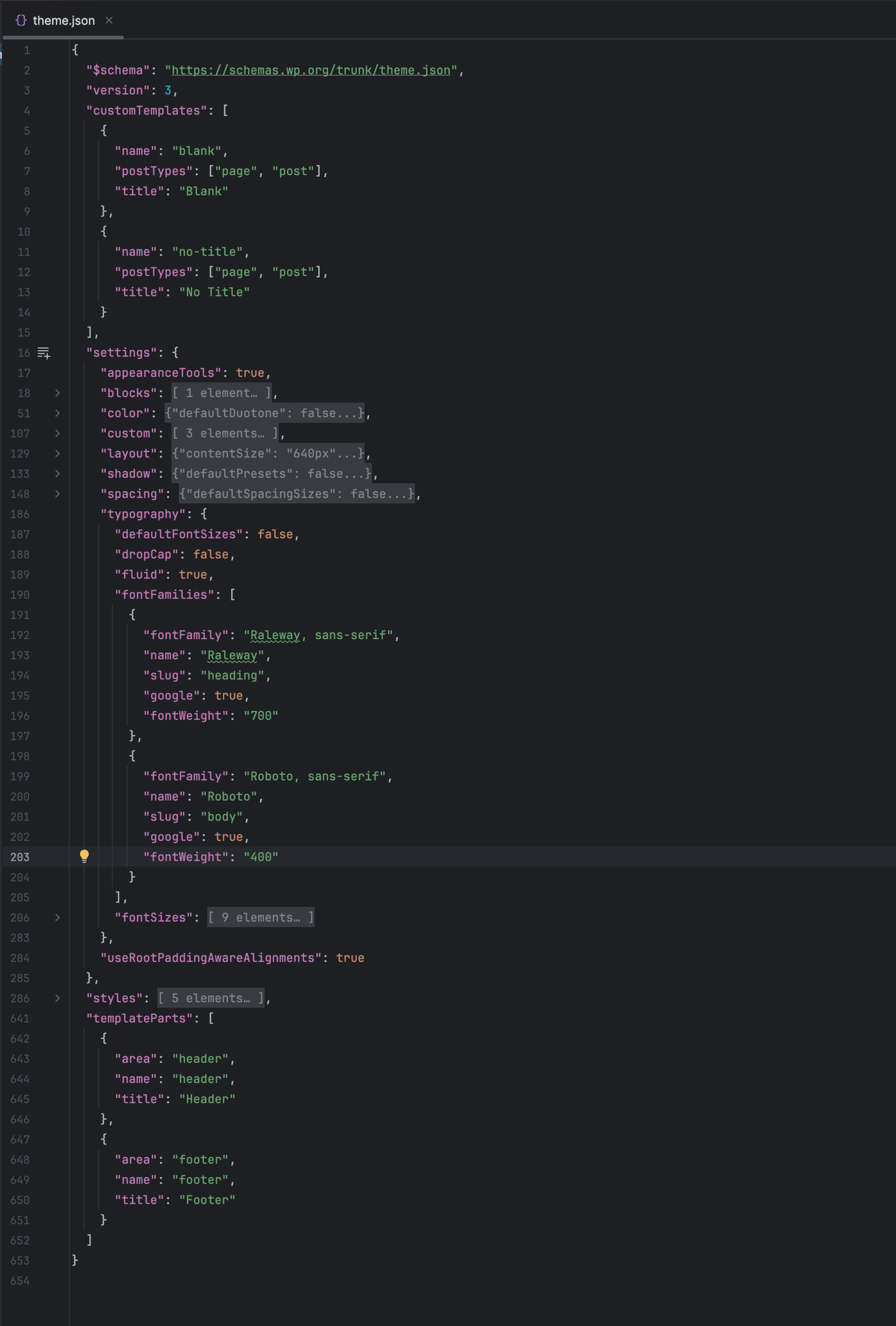Screen dimensions: 896x1326
Task: Close the theme.json editor tab
Action: (x=109, y=21)
